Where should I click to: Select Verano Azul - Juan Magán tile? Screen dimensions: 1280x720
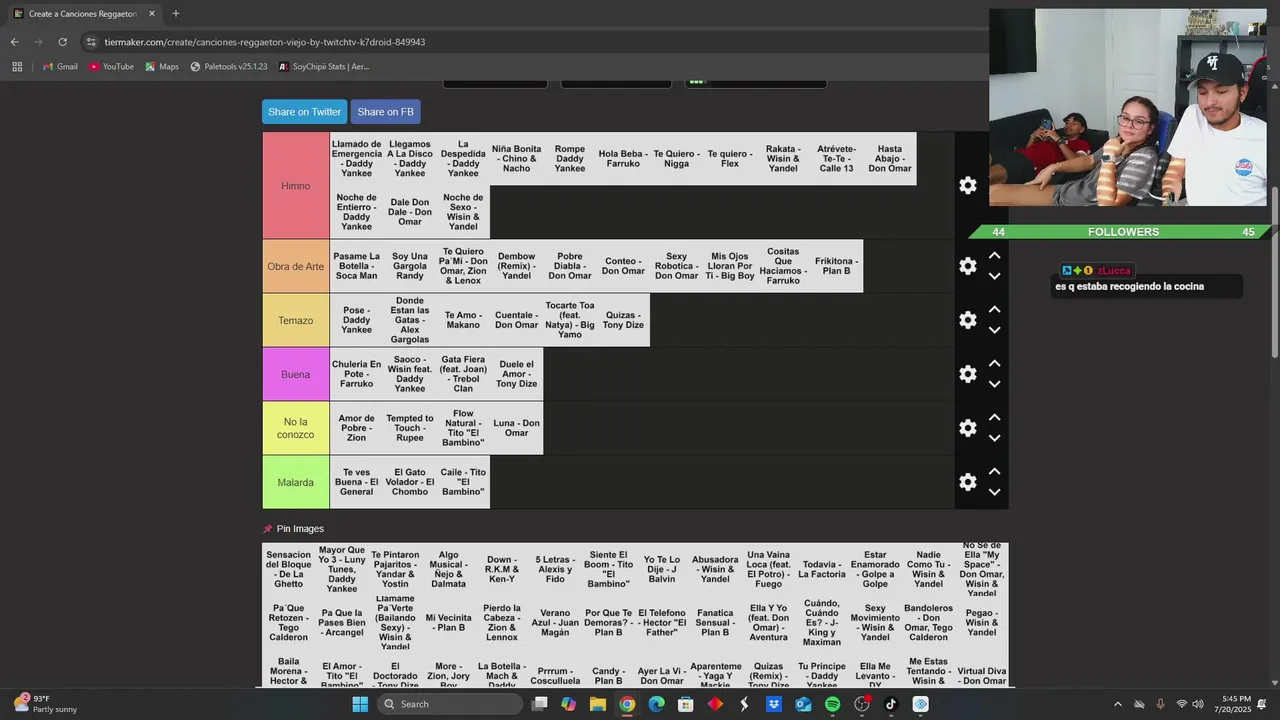click(x=555, y=623)
